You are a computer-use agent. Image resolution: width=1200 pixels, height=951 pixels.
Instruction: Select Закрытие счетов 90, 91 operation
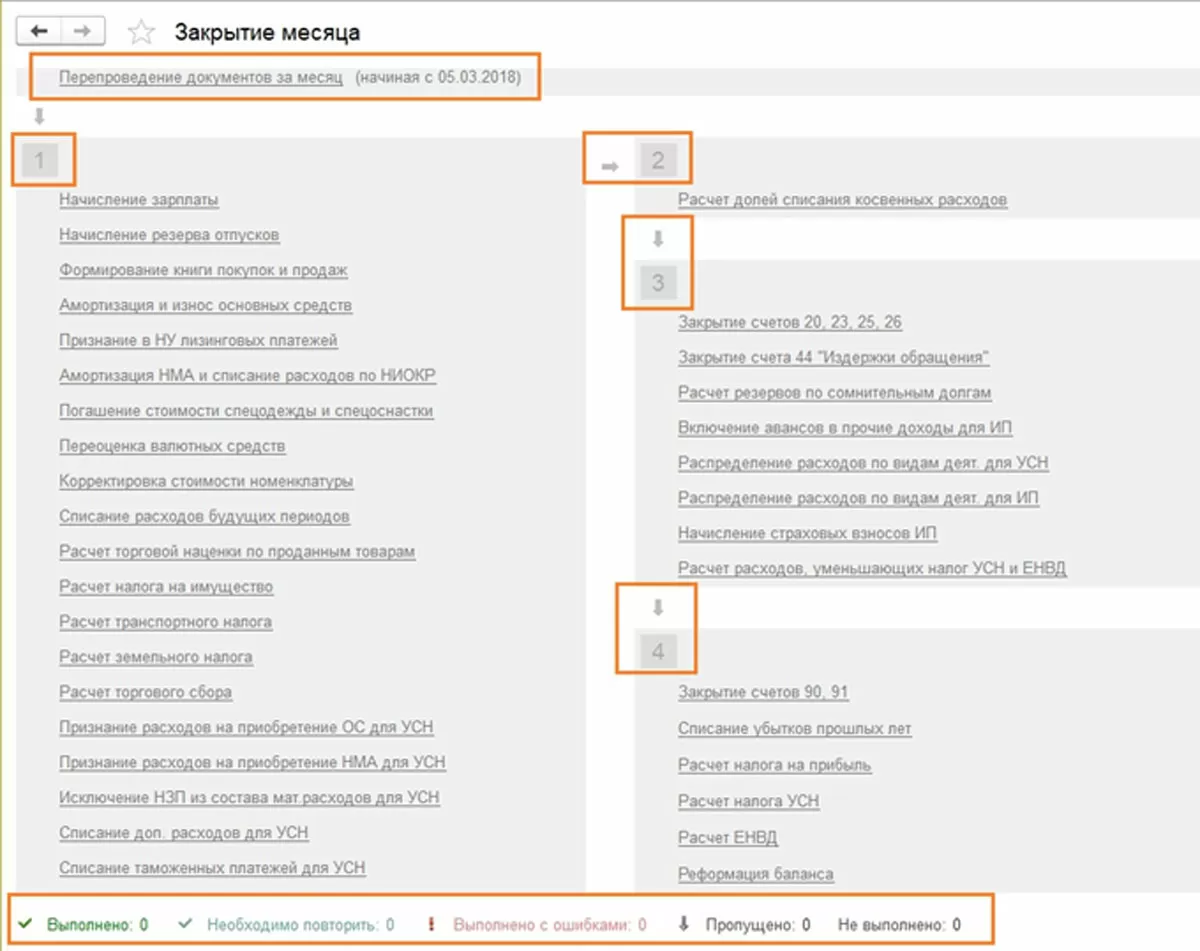pos(763,692)
